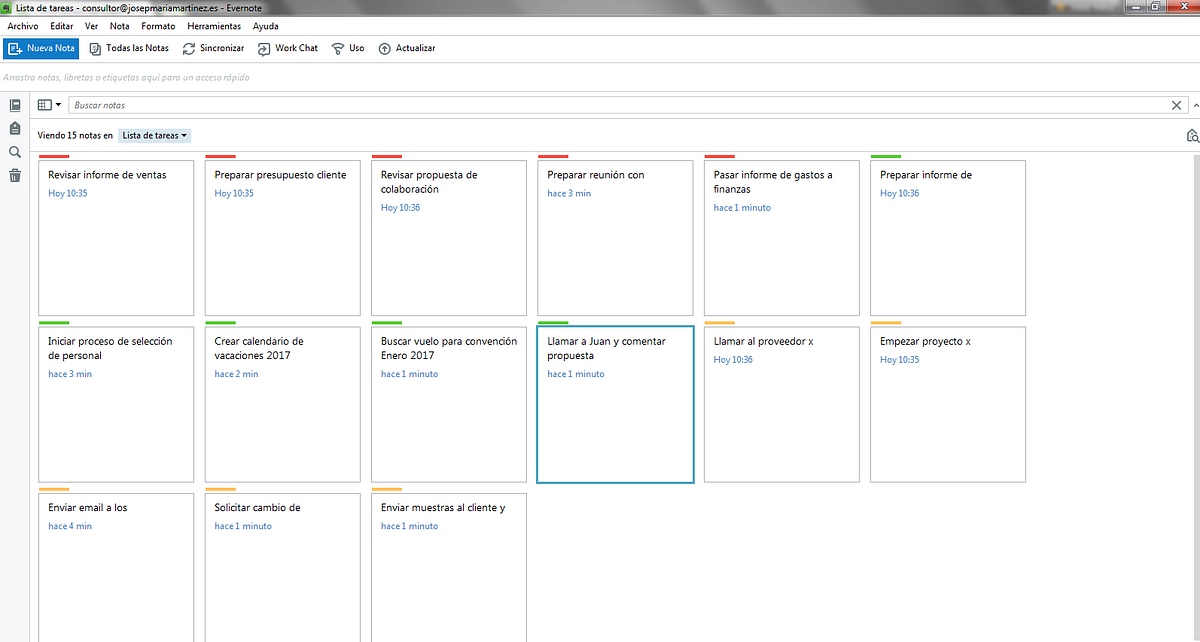Viewport: 1200px width, 642px height.
Task: Click the search magnifier sidebar icon
Action: pyautogui.click(x=15, y=152)
